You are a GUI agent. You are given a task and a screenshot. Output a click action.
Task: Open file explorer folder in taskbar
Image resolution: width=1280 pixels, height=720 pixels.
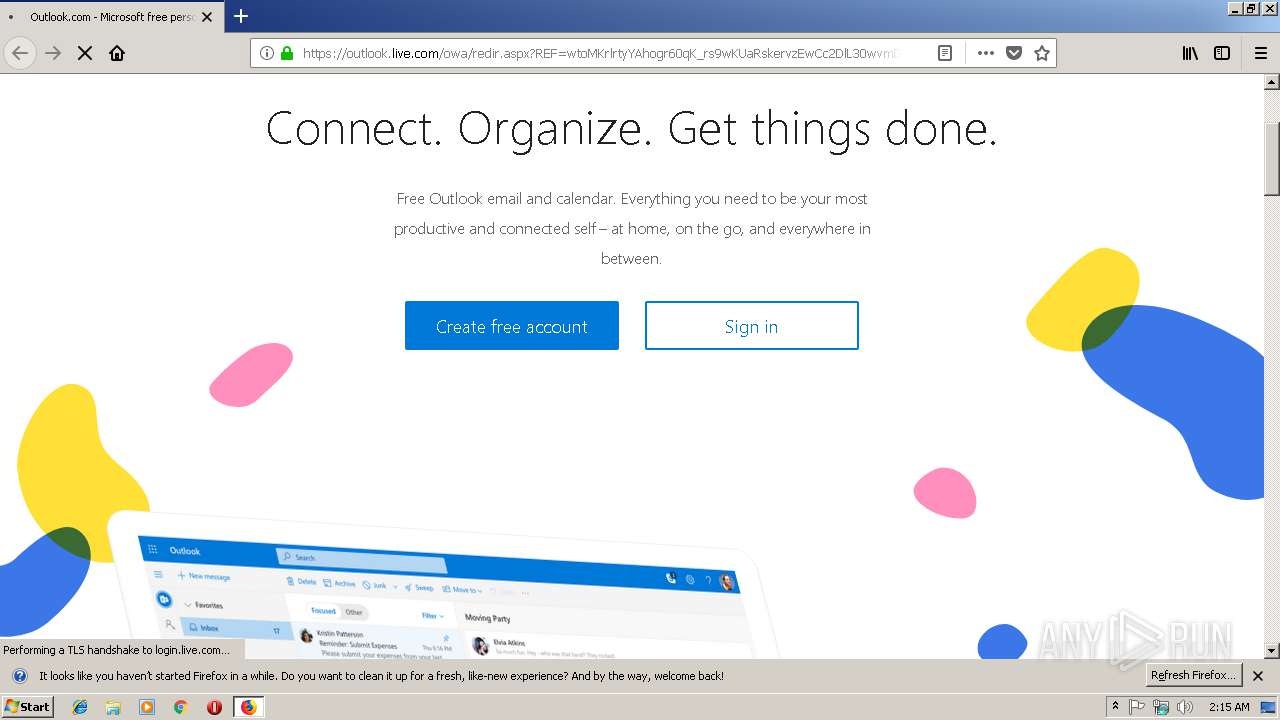(x=113, y=707)
